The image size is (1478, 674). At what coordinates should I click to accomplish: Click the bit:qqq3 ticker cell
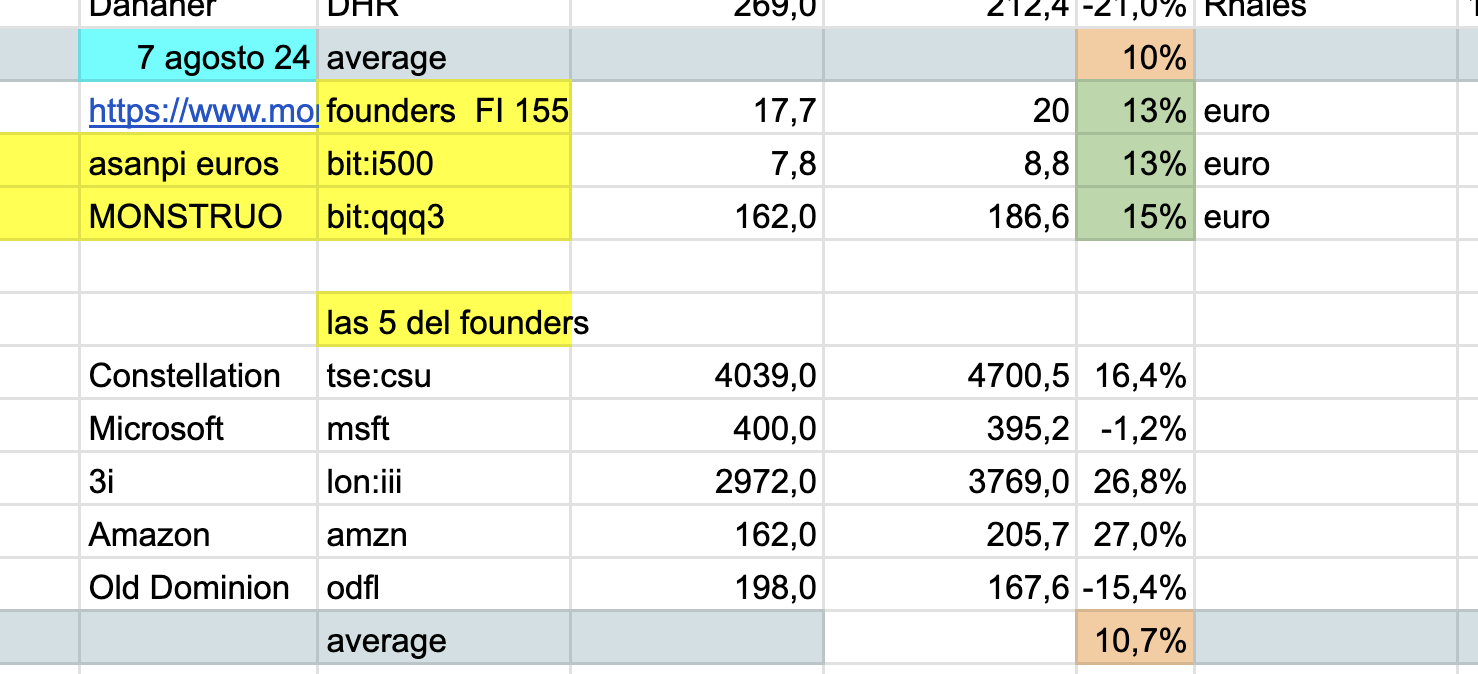[444, 216]
